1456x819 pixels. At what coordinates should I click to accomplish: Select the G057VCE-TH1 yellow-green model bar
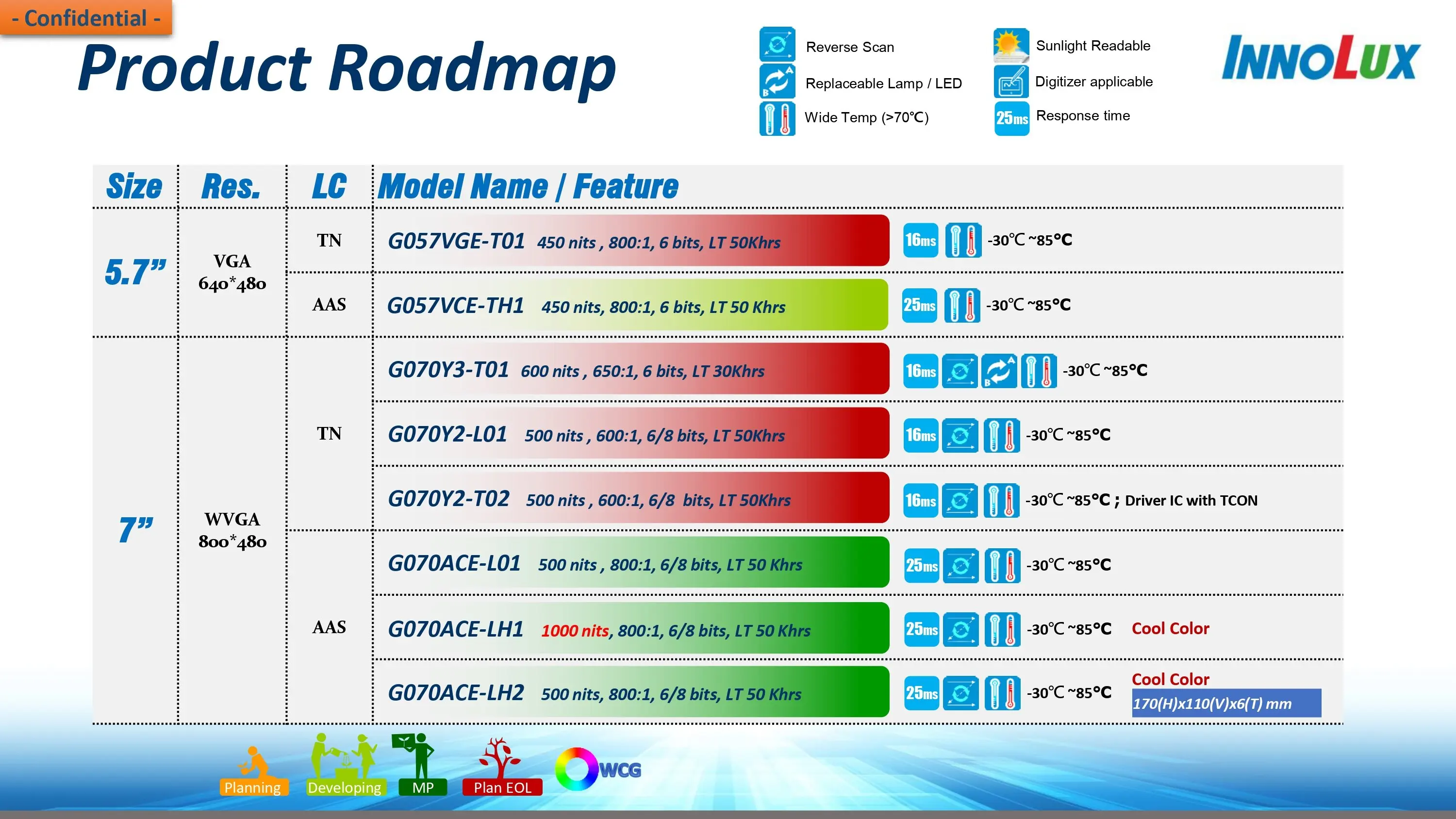click(x=631, y=305)
